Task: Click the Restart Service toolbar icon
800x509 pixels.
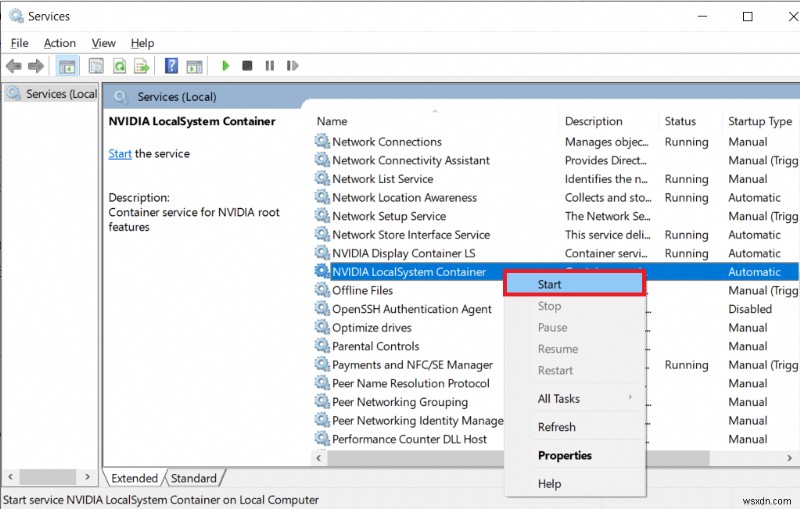Action: [292, 66]
